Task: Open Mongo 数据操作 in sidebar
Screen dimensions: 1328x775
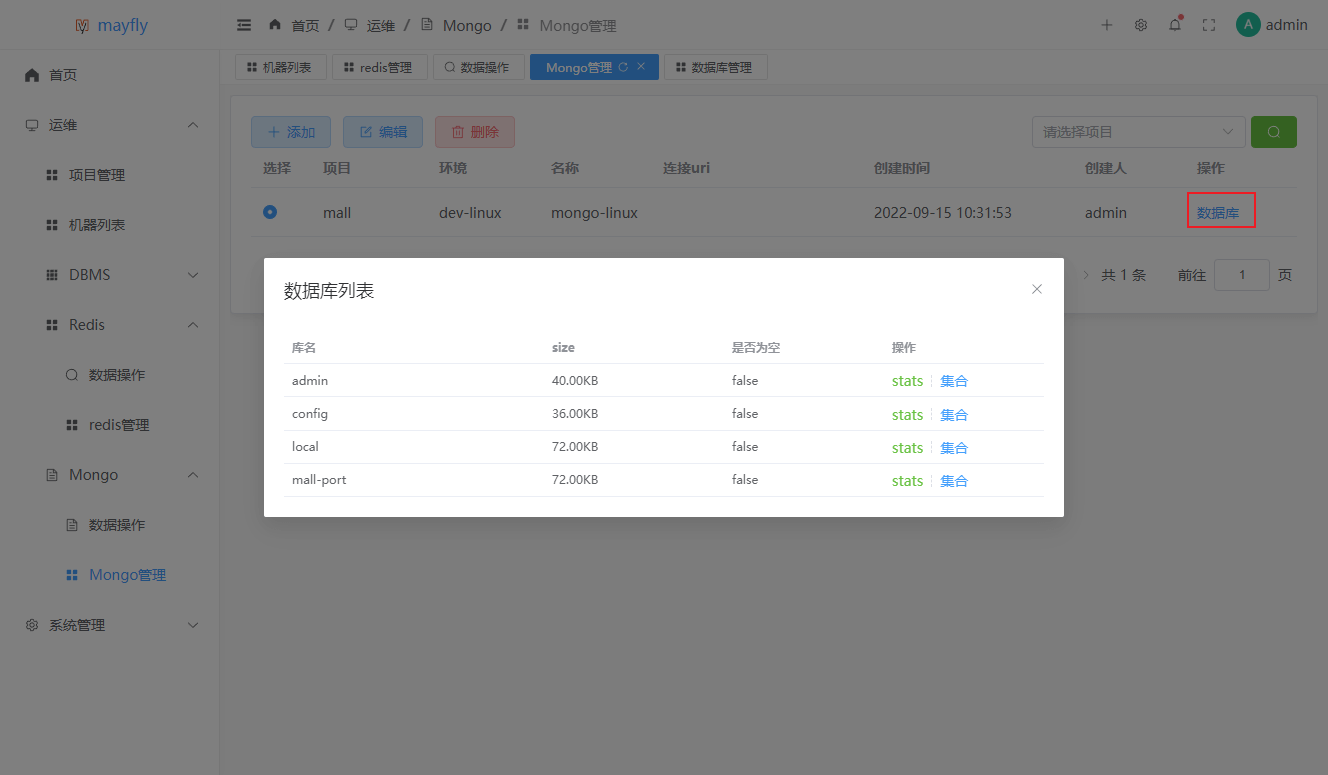Action: pyautogui.click(x=110, y=525)
